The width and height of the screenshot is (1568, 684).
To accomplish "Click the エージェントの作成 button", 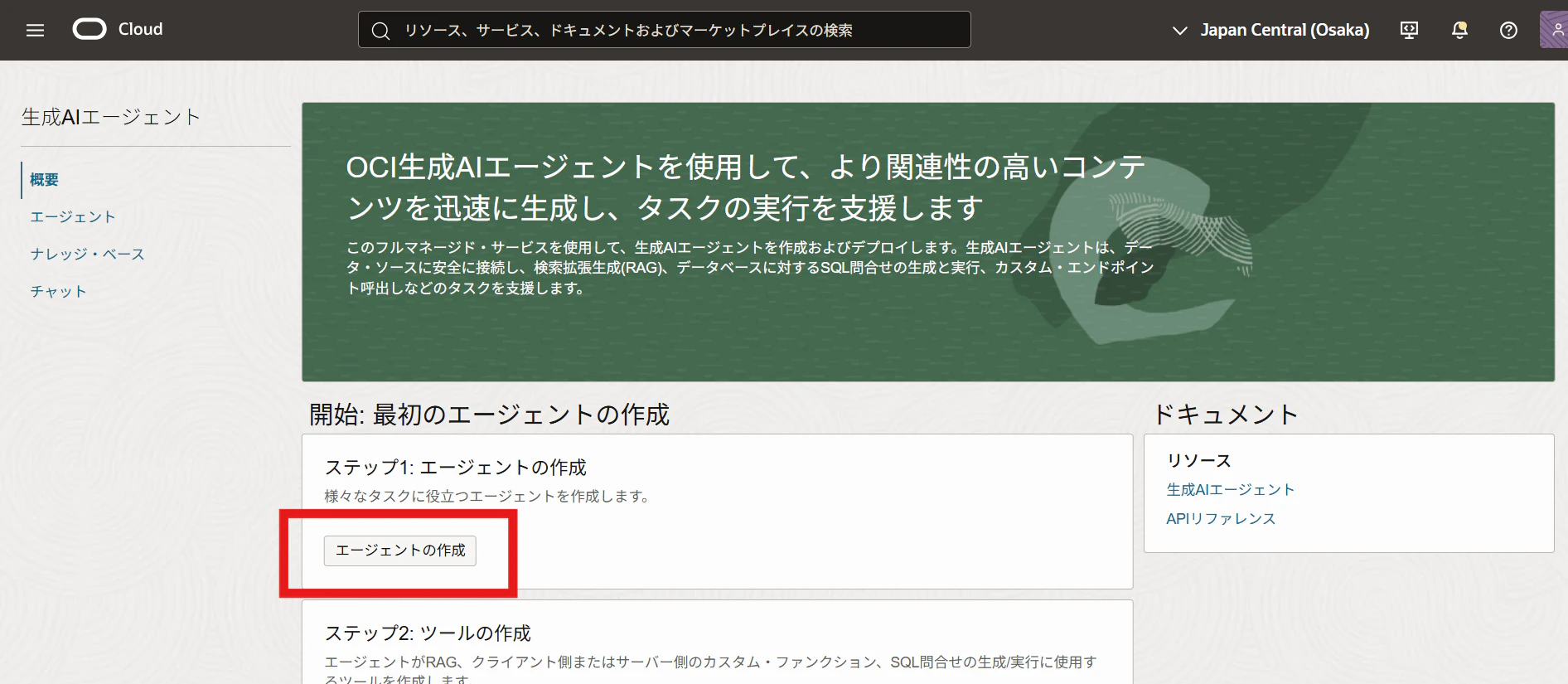I will pyautogui.click(x=400, y=551).
